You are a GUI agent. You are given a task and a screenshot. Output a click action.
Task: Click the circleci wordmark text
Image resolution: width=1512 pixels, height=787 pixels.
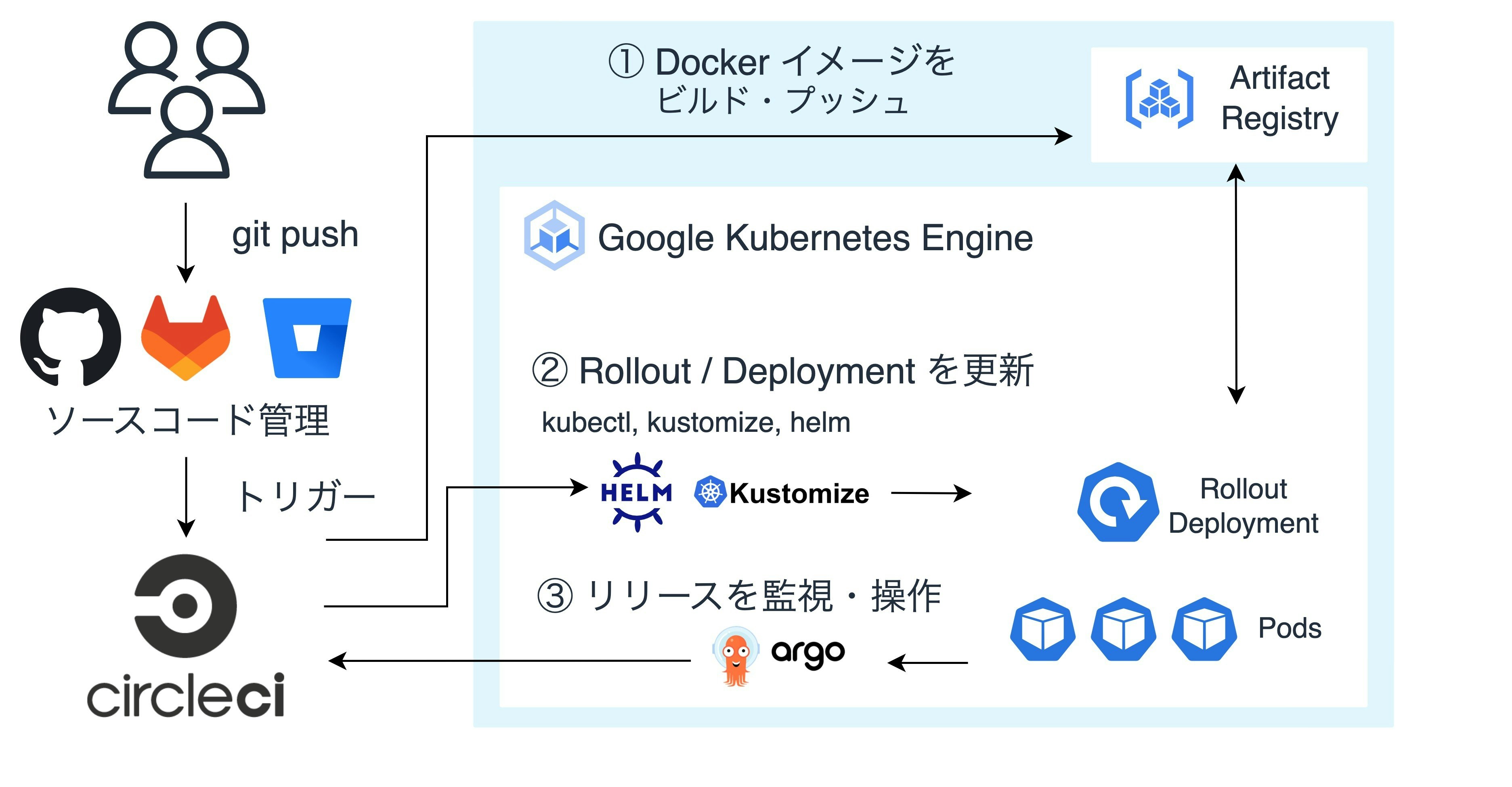click(186, 695)
